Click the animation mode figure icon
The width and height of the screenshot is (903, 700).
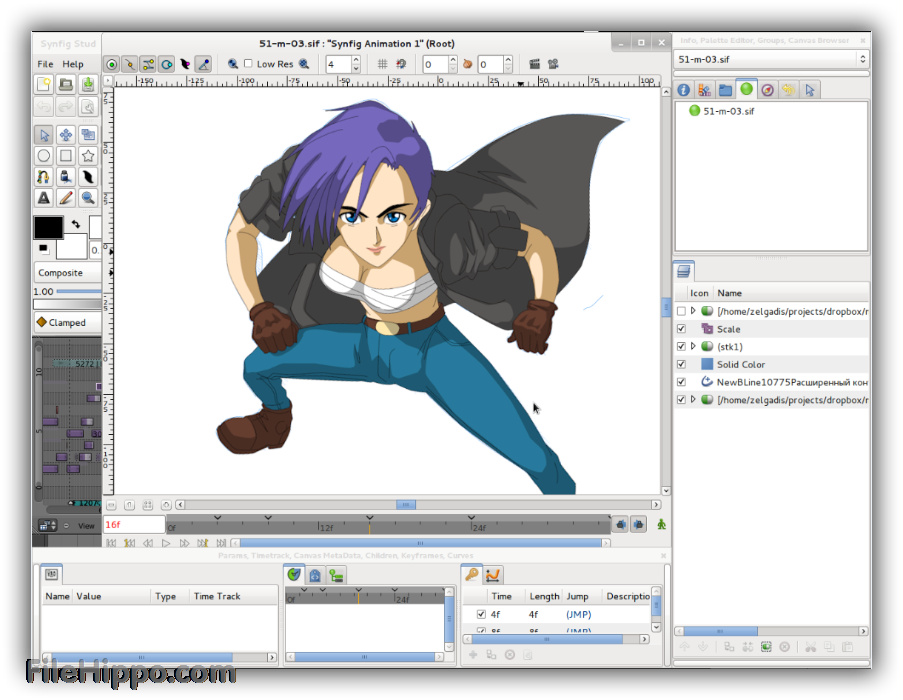662,524
